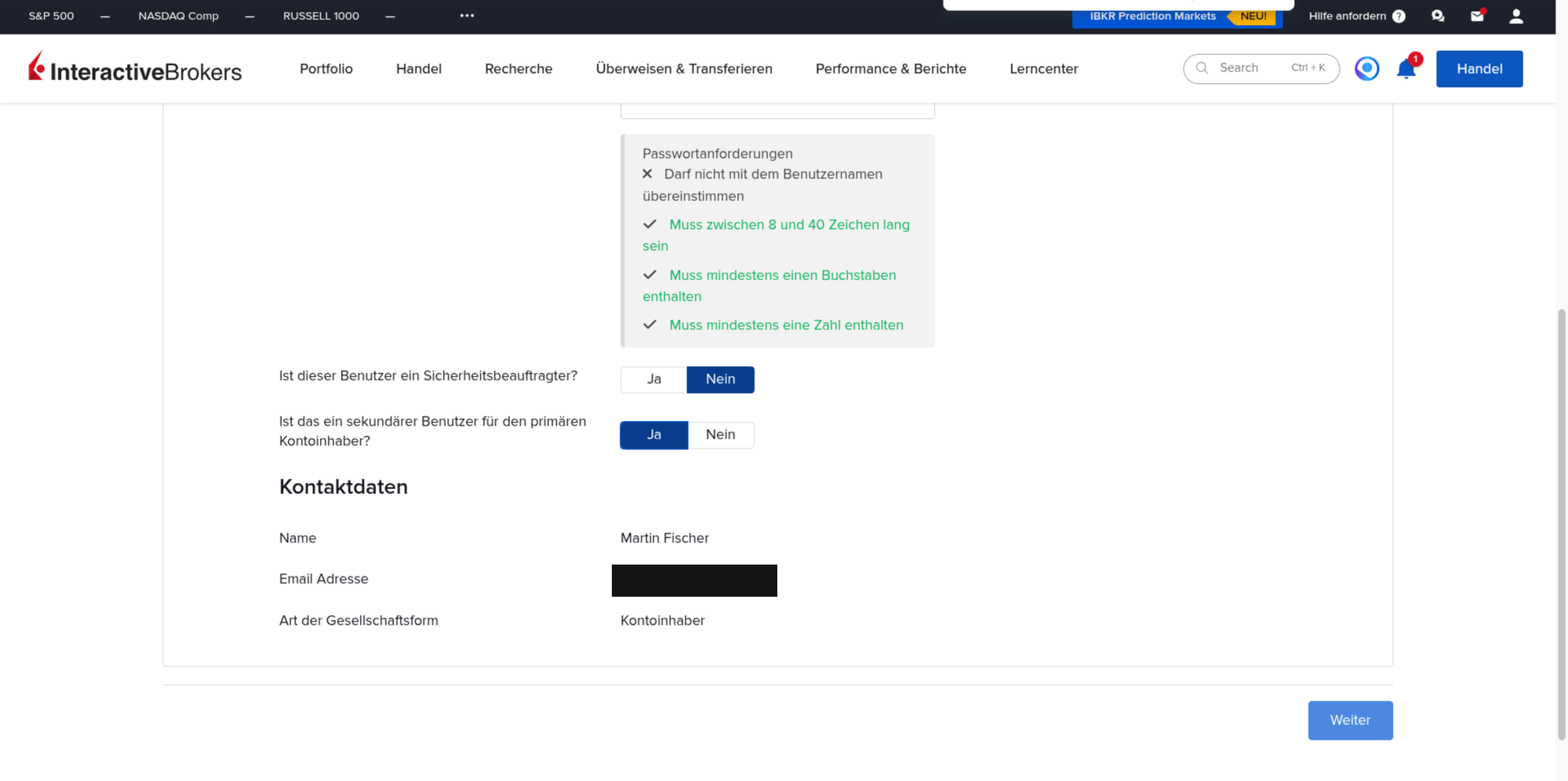Click the password input field
The height and width of the screenshot is (781, 1568).
click(777, 110)
